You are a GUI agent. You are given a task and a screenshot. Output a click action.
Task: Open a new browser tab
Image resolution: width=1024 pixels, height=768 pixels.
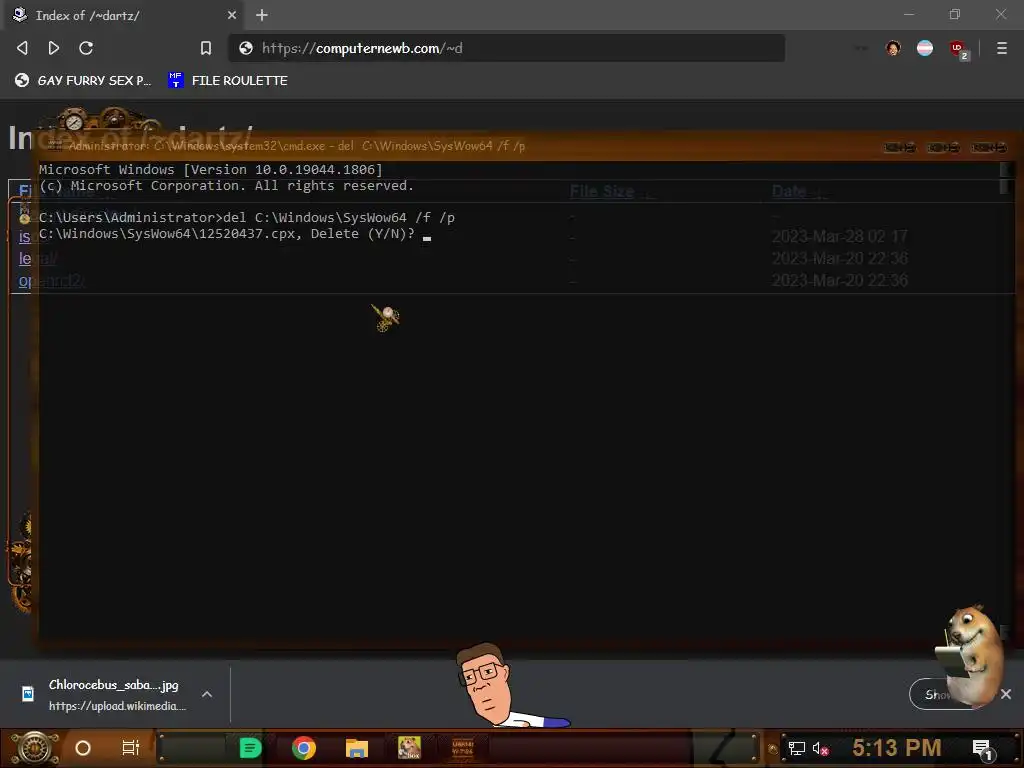262,15
